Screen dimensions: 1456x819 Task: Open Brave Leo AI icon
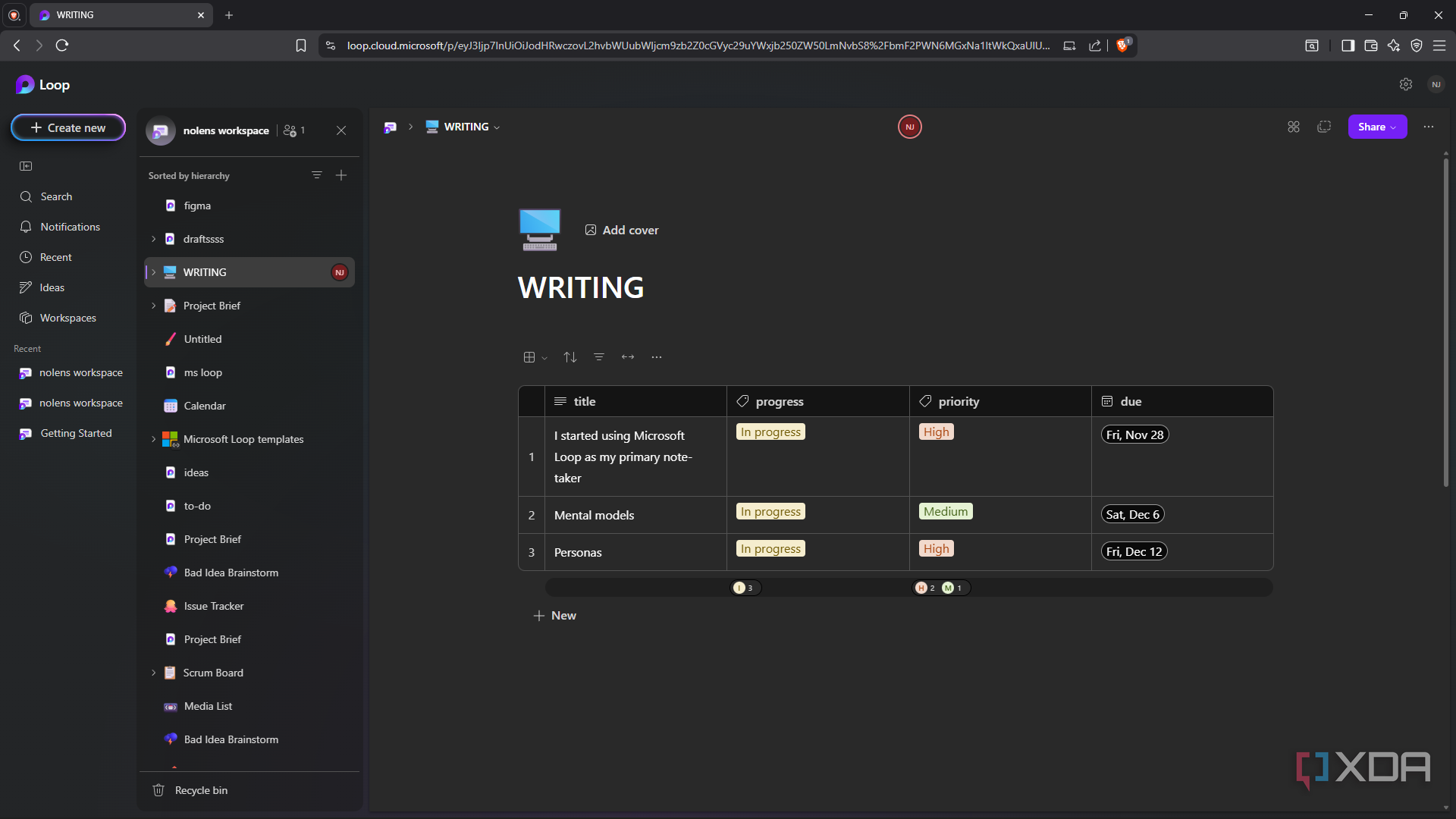(1394, 45)
